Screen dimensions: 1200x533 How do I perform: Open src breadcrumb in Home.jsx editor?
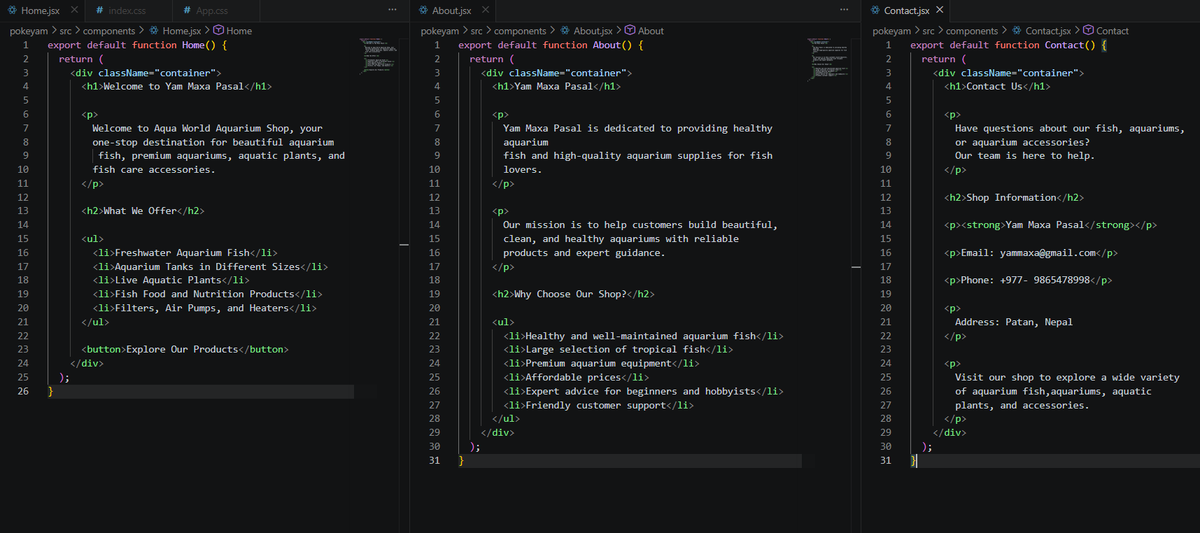[x=68, y=31]
